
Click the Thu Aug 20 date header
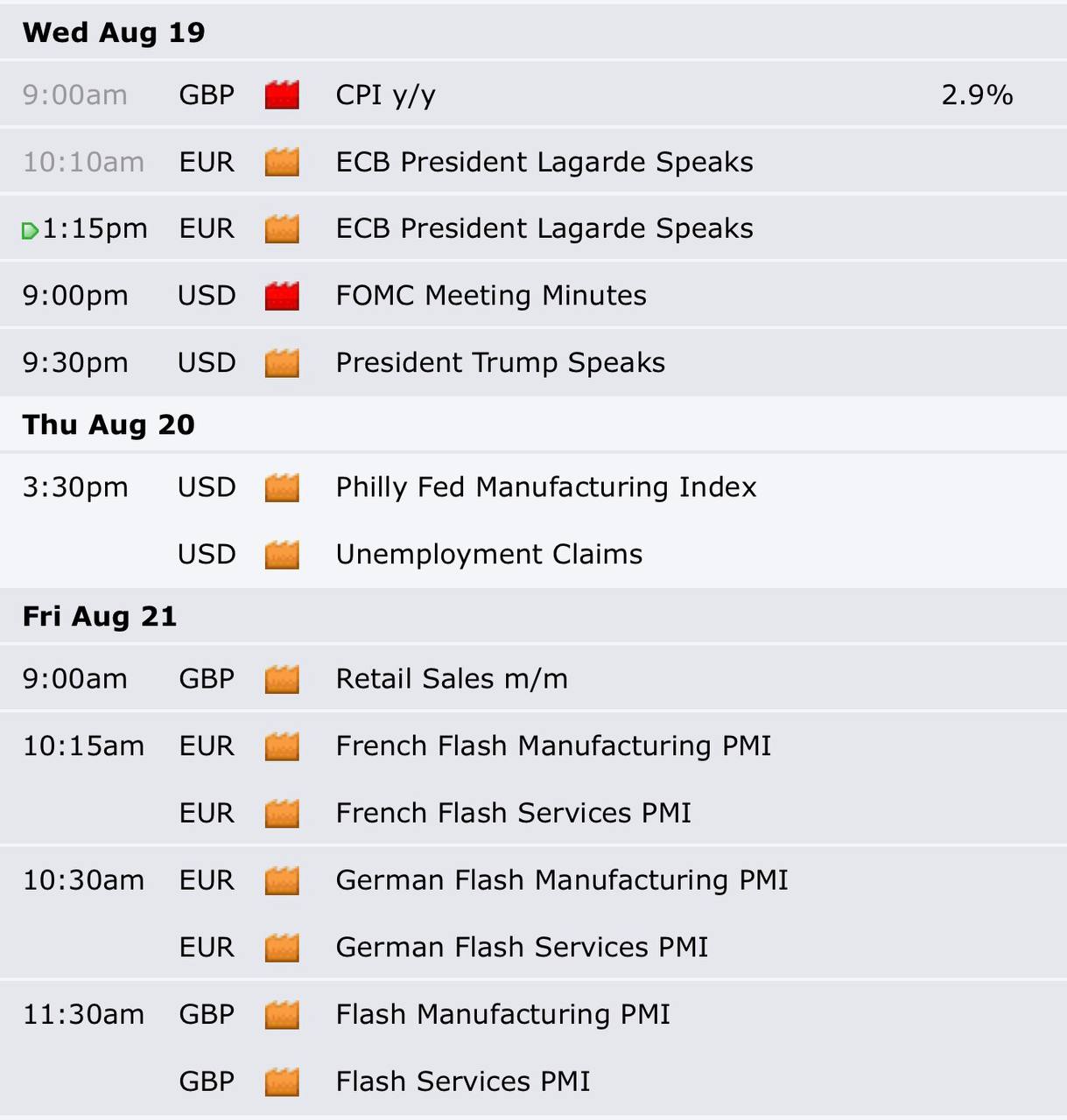click(109, 424)
